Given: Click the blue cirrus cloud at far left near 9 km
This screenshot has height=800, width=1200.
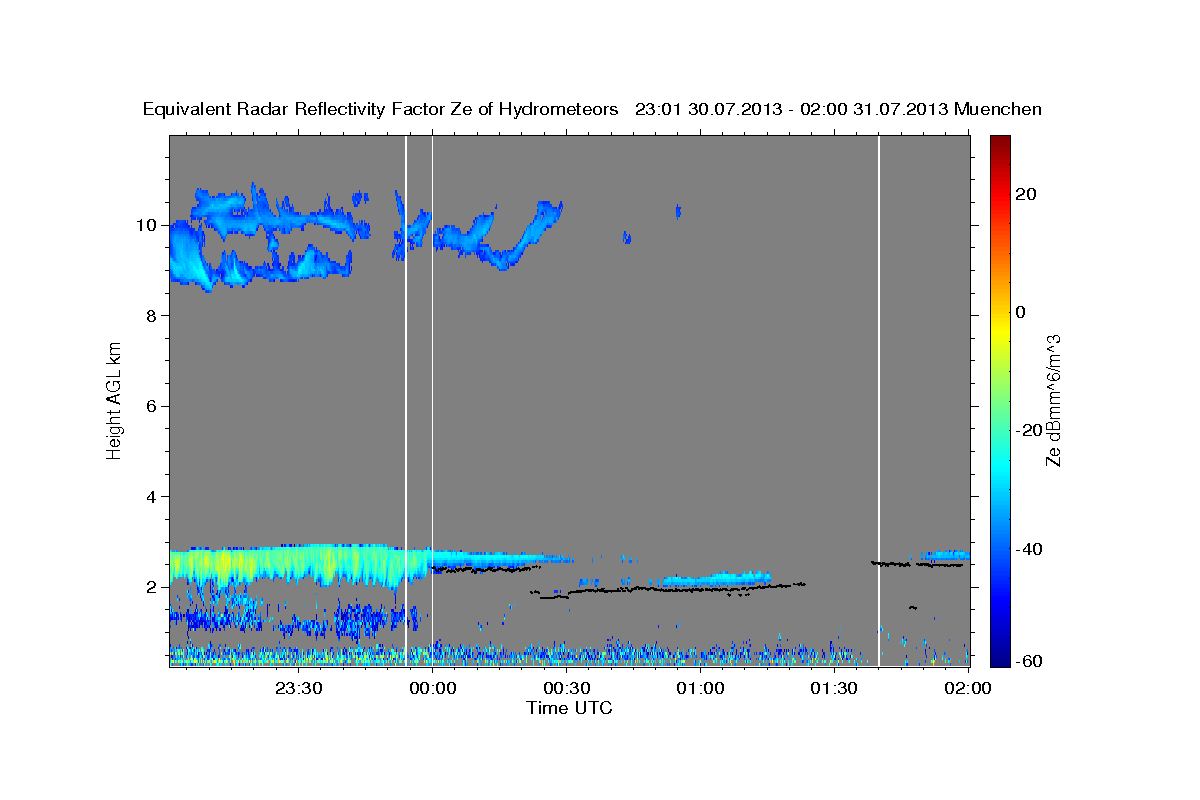Looking at the screenshot, I should [190, 256].
